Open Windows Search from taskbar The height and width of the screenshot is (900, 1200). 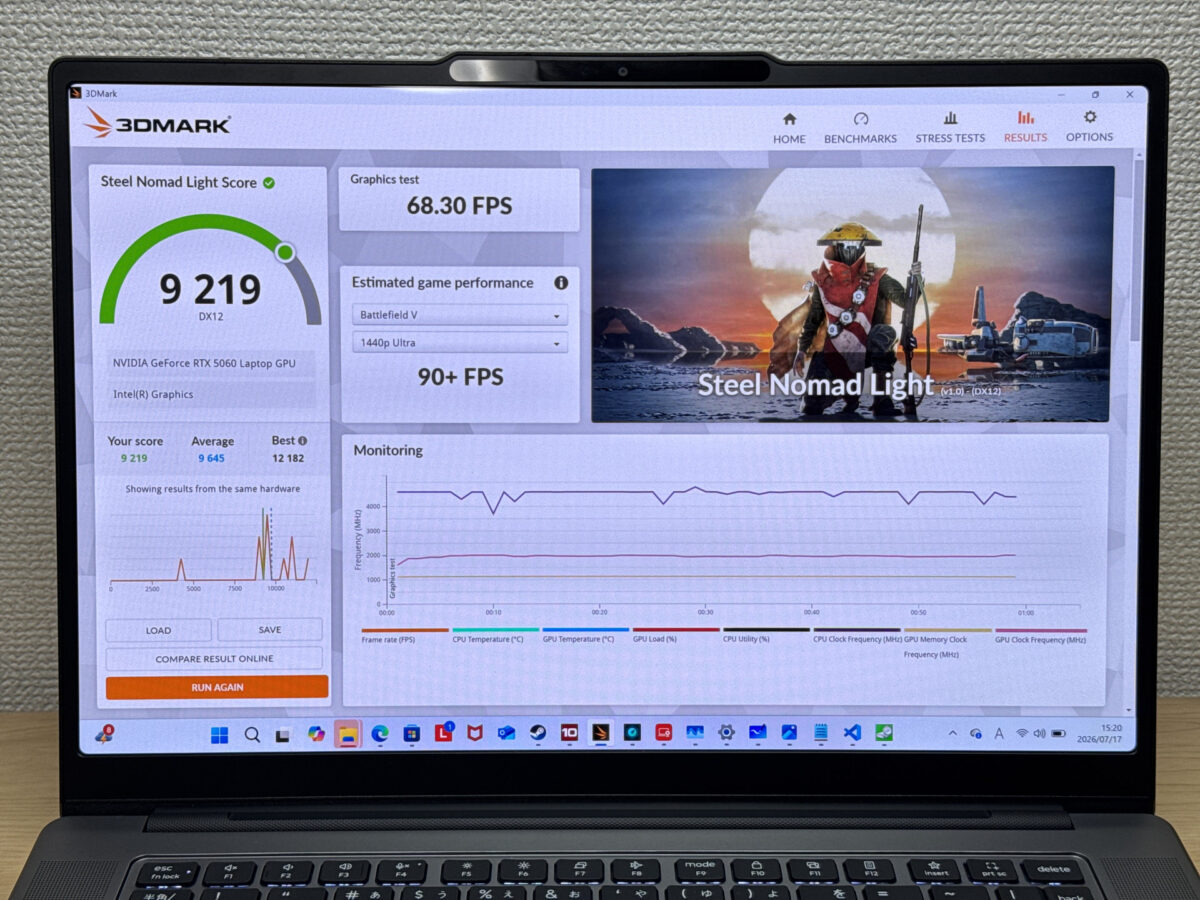click(252, 734)
